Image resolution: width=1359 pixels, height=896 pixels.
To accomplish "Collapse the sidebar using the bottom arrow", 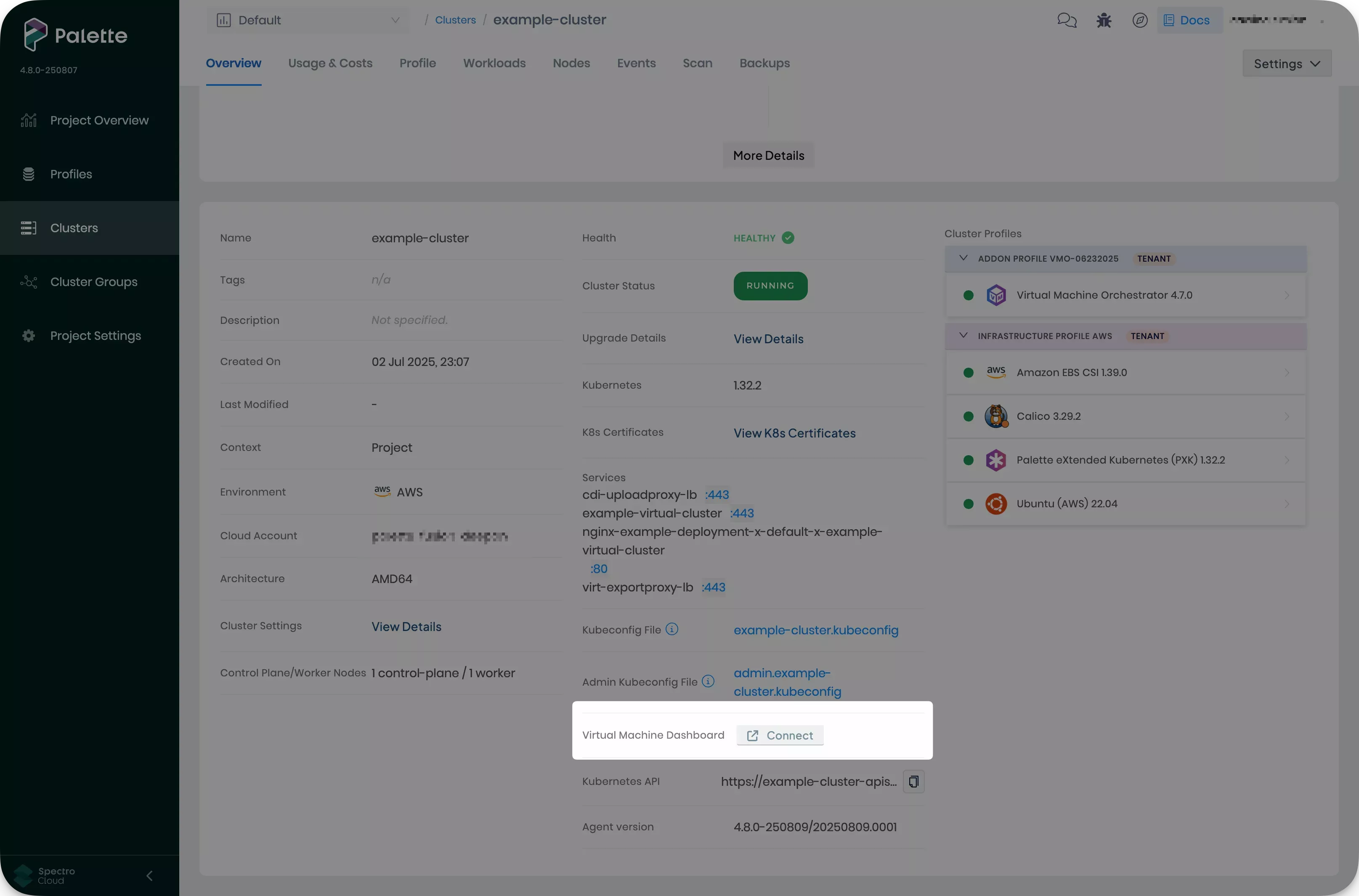I will [150, 875].
